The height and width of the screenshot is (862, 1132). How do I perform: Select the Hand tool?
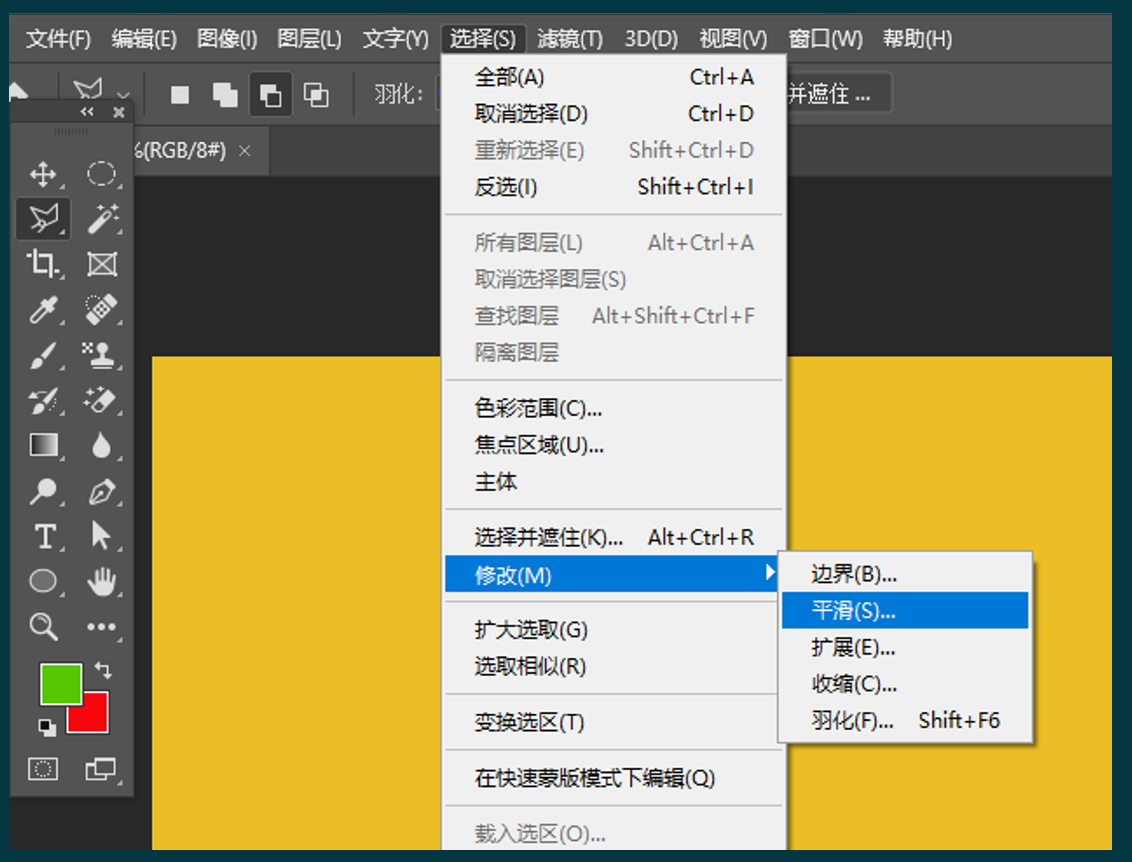101,581
